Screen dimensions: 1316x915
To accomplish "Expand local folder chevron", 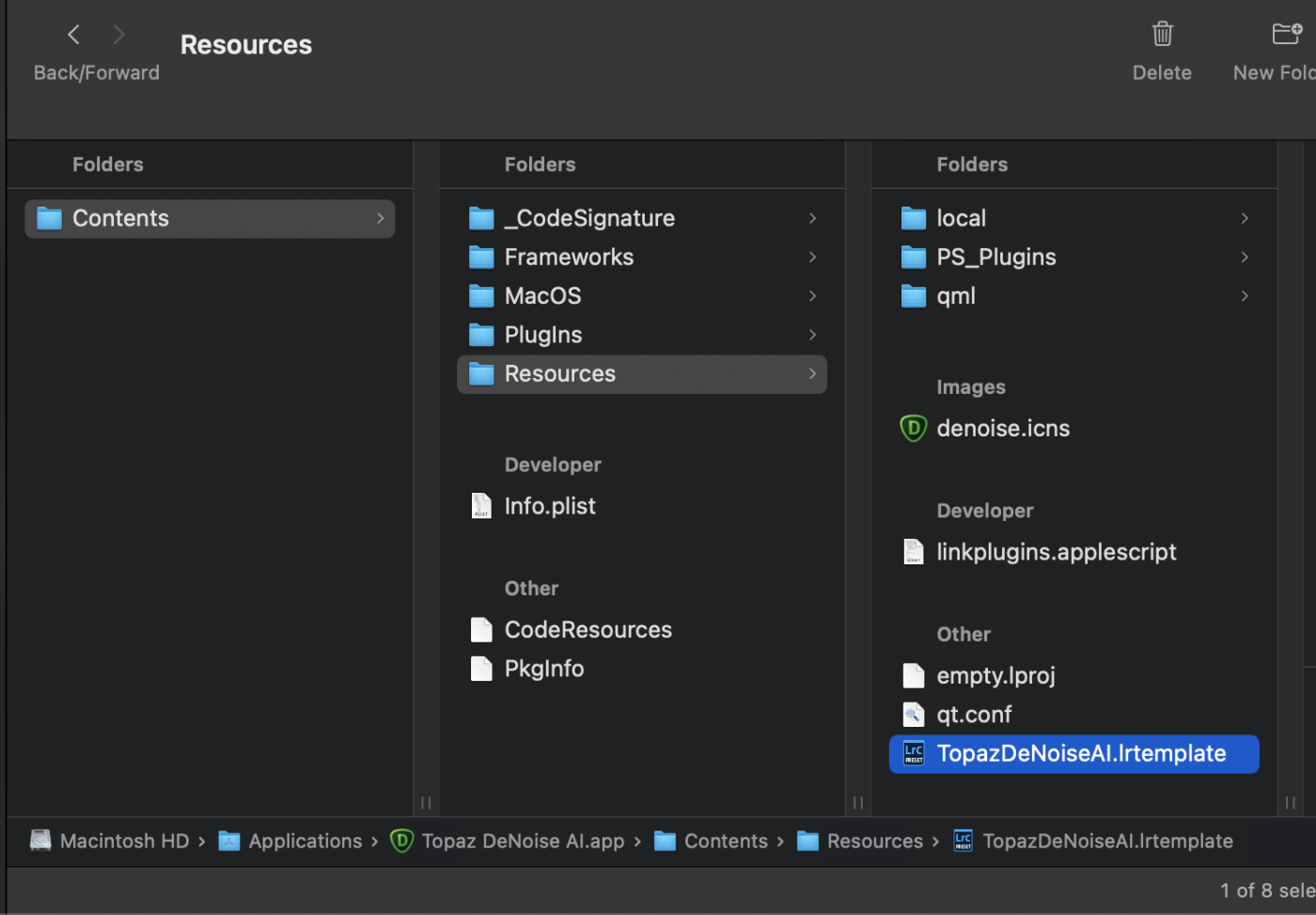I will coord(1245,218).
